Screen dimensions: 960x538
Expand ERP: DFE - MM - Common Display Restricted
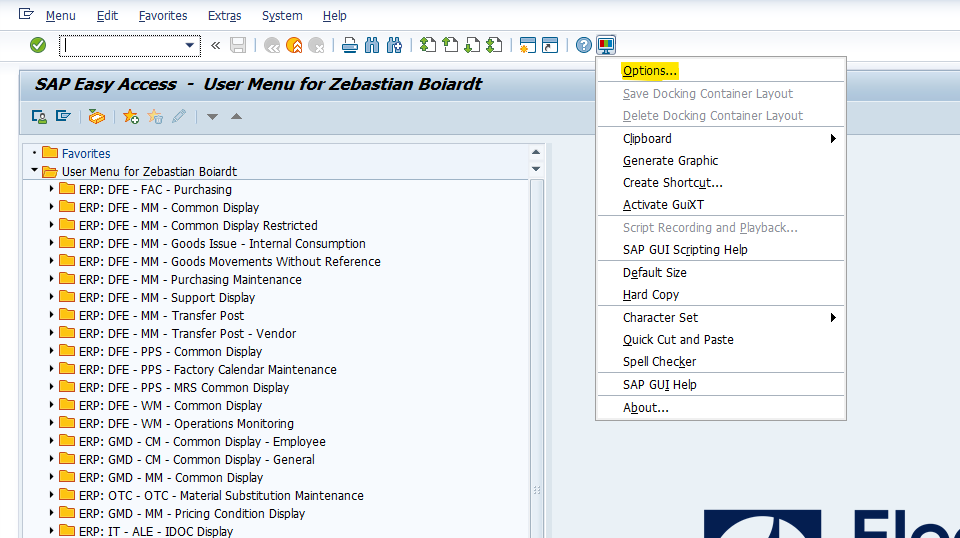(x=51, y=225)
